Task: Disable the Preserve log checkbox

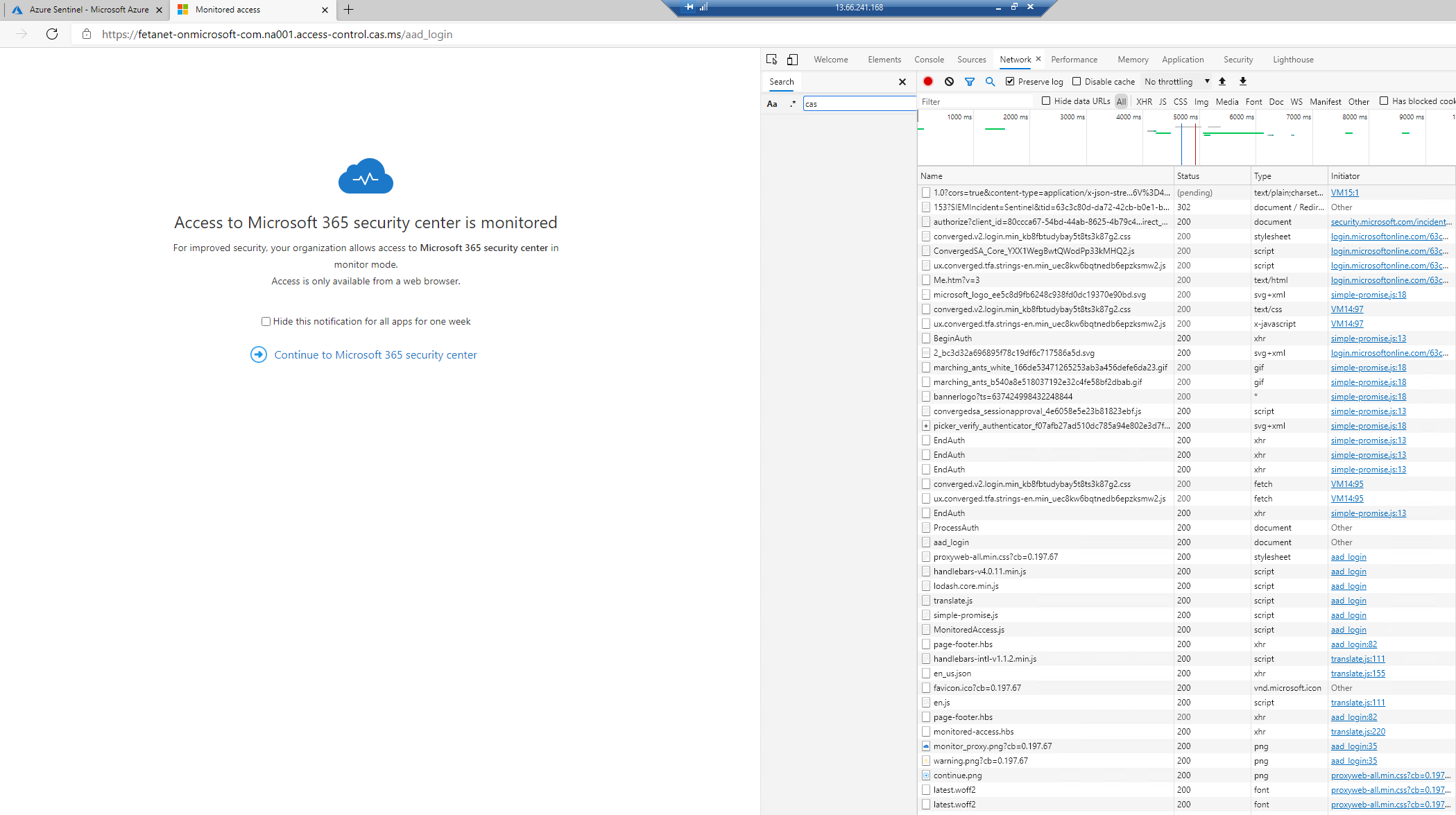Action: [1010, 81]
